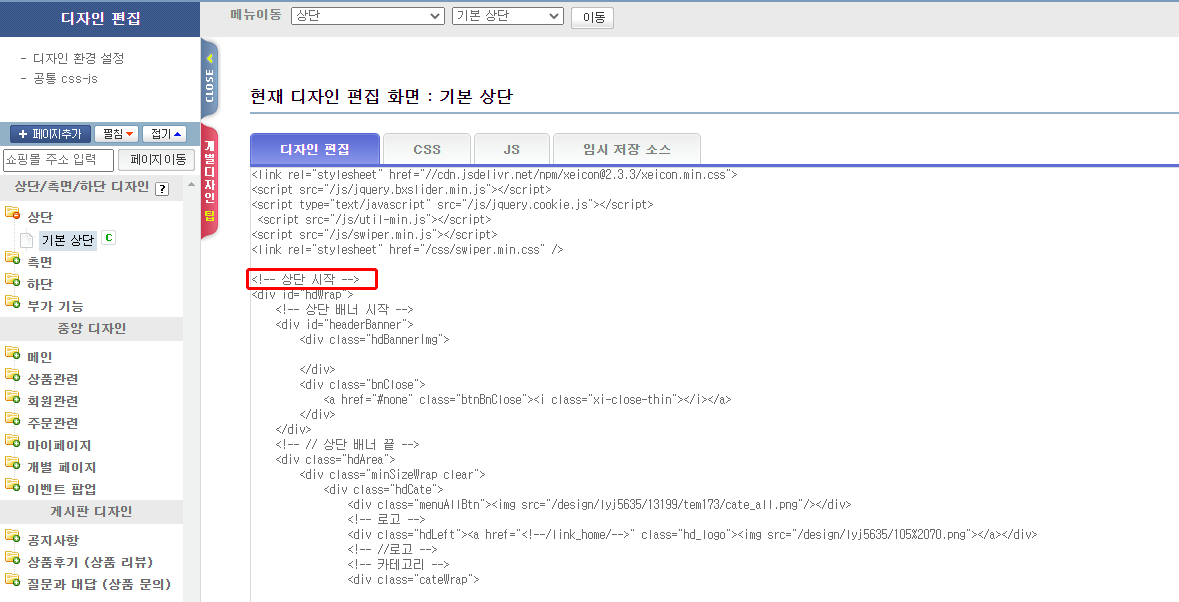This screenshot has width=1179, height=602.
Task: Expand the 개별 페이지 folder icon
Action: (12, 463)
